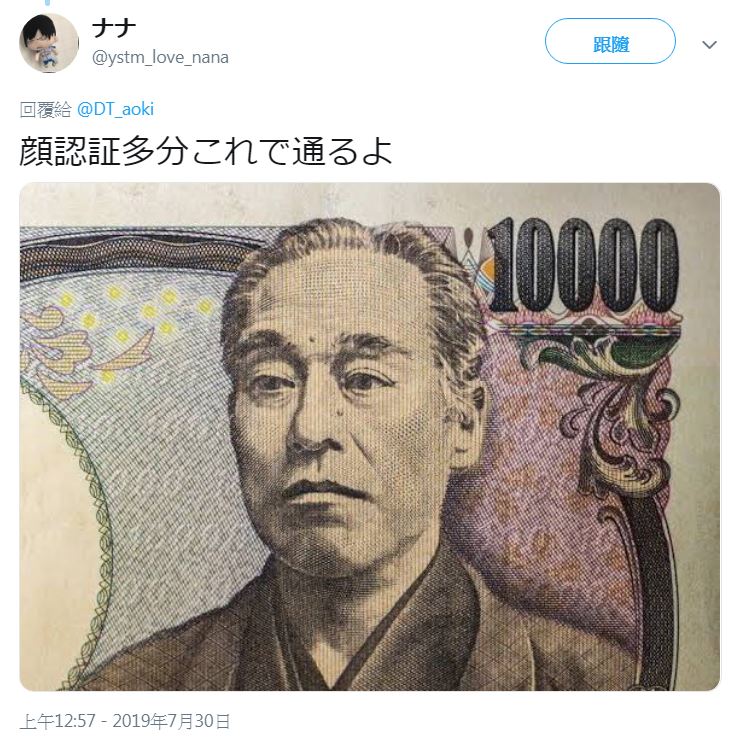This screenshot has height=744, width=732.
Task: Click the 2019年7月30日 date text
Action: pyautogui.click(x=171, y=721)
